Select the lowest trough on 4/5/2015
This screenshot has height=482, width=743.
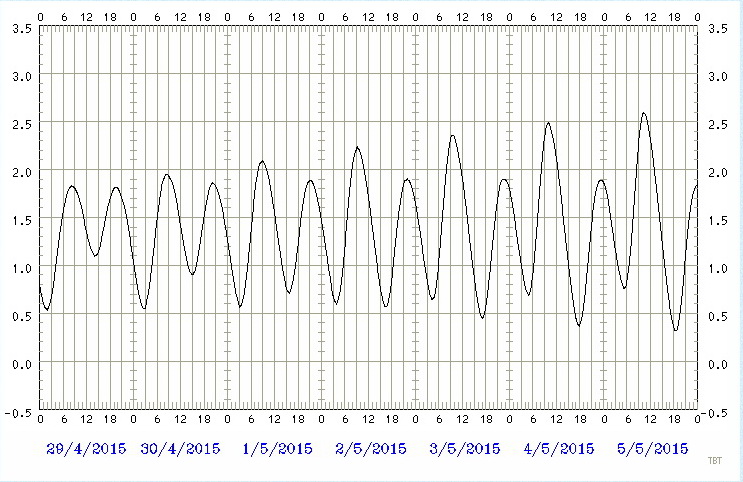coord(579,325)
